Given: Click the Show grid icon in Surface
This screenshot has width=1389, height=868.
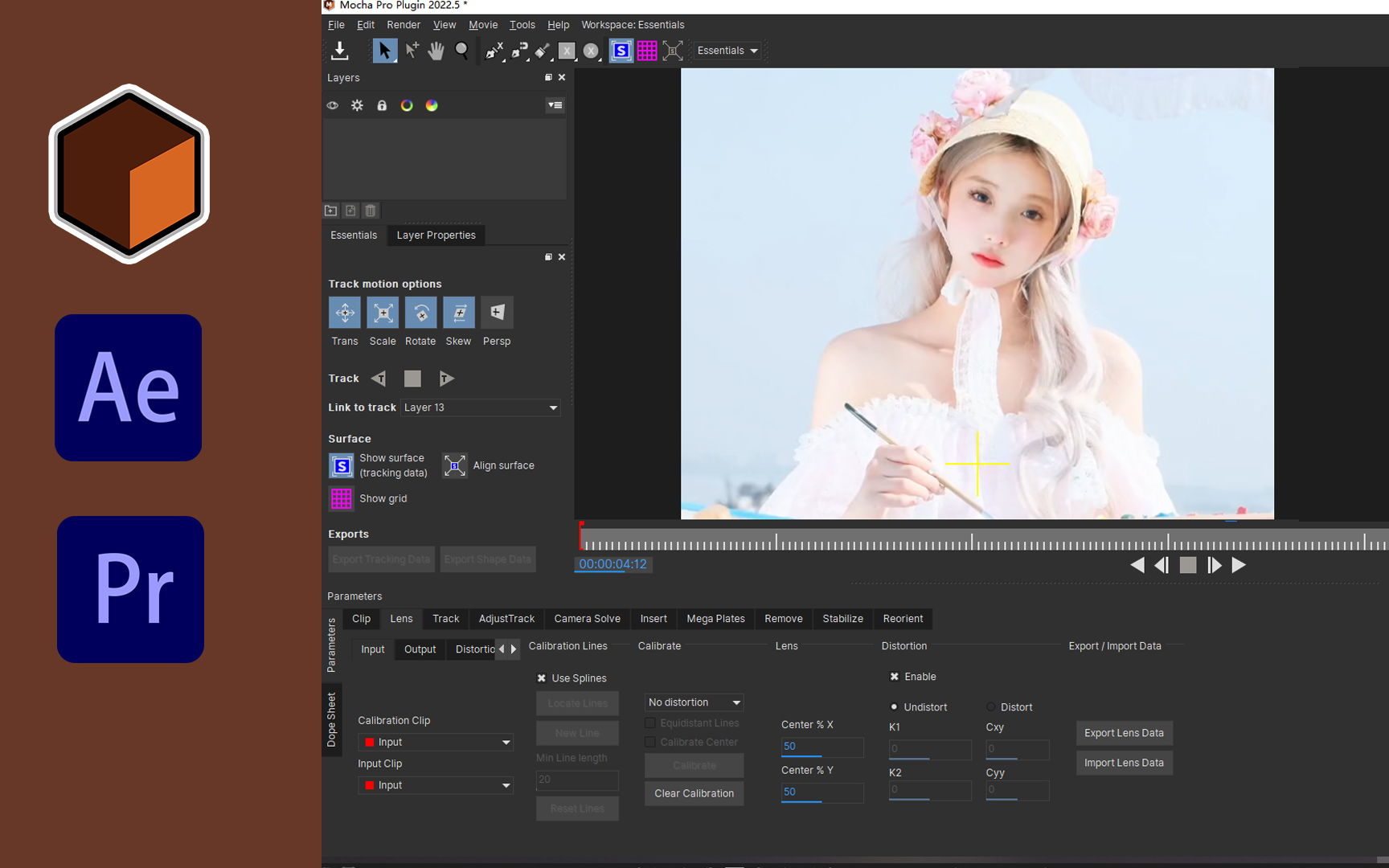Looking at the screenshot, I should coord(341,498).
